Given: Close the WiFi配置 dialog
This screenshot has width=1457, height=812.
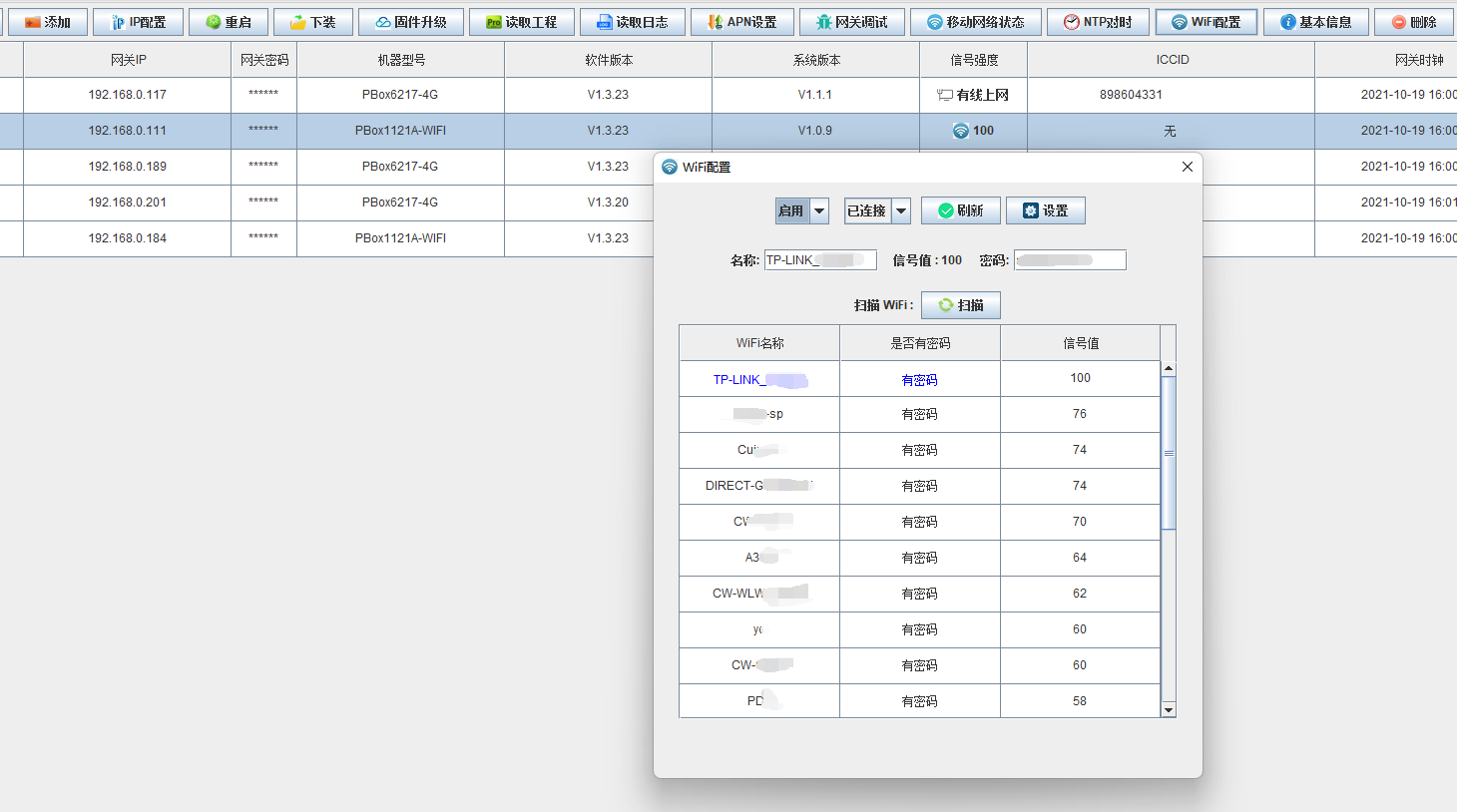Looking at the screenshot, I should (x=1188, y=167).
